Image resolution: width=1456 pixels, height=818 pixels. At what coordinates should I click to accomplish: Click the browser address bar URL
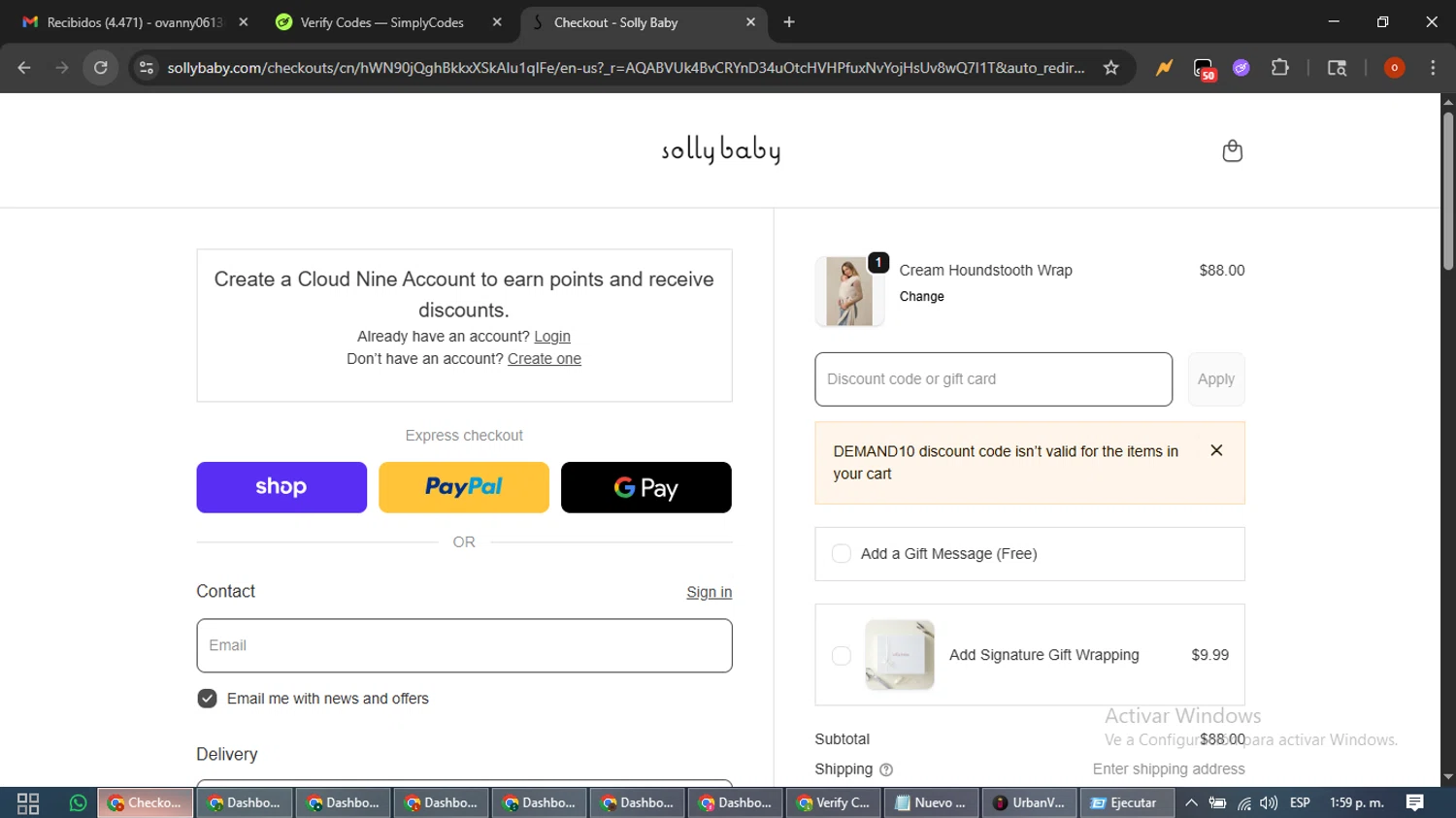[626, 68]
